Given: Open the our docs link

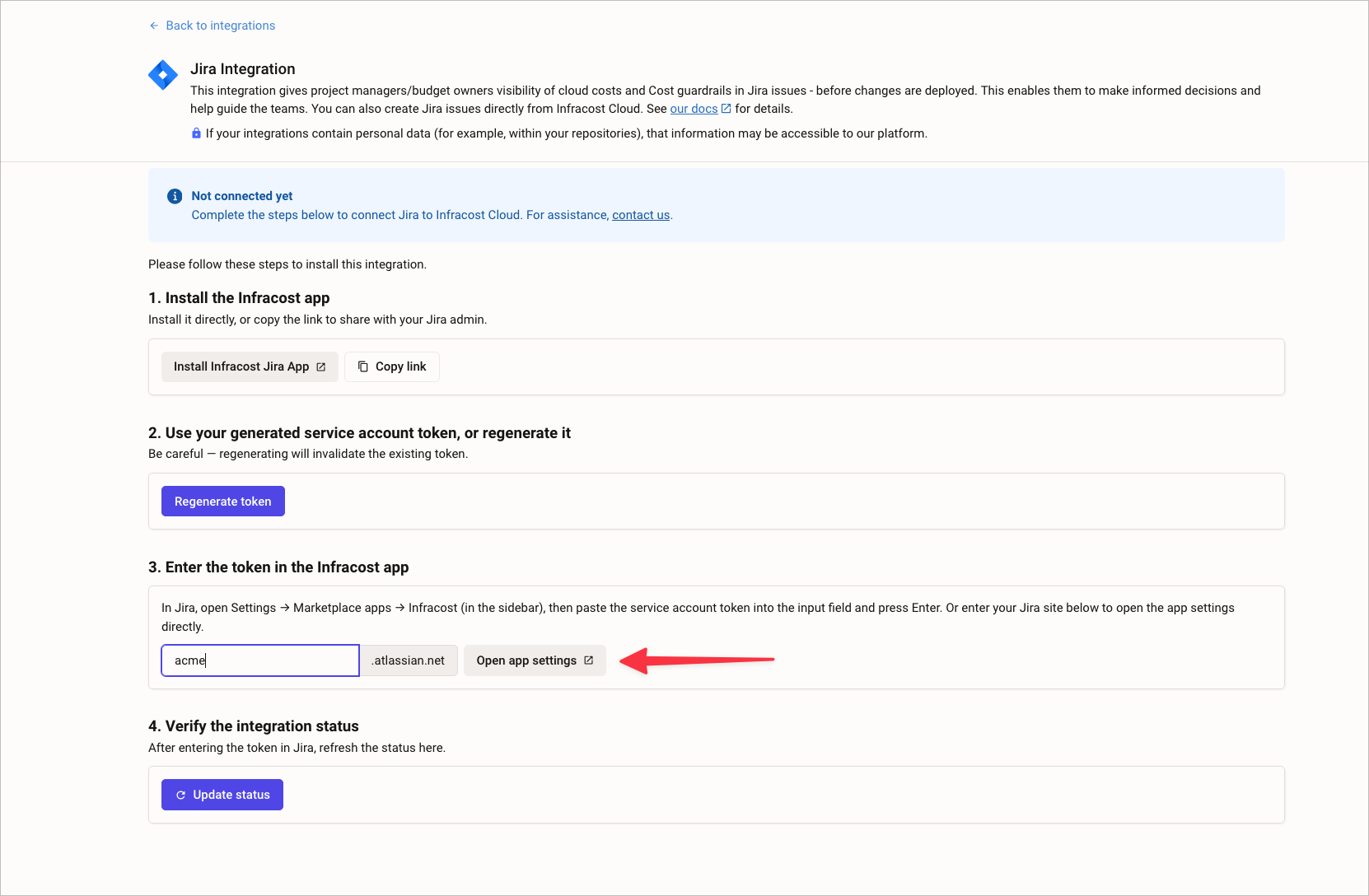Looking at the screenshot, I should [x=694, y=109].
